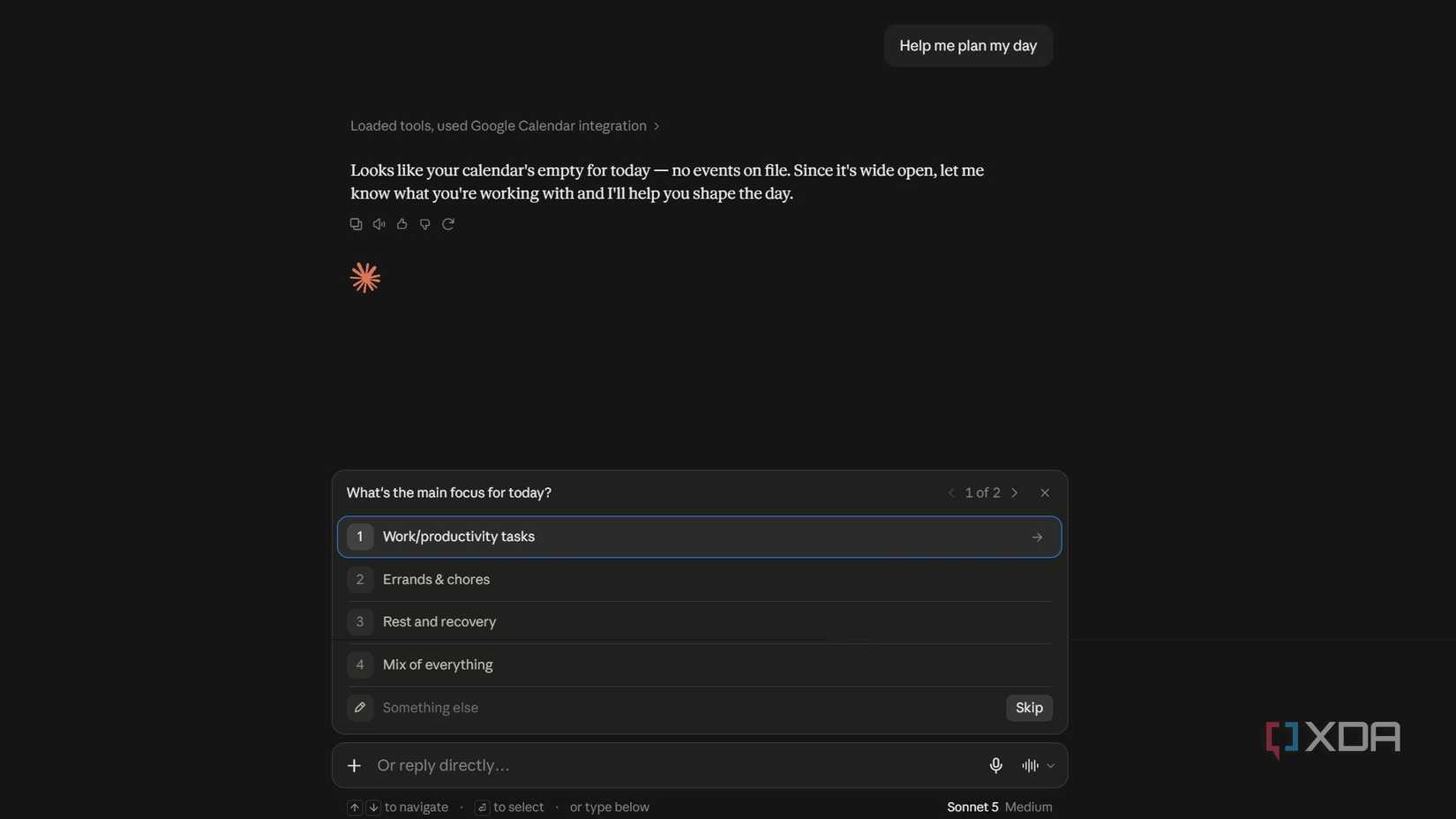
Task: Choose the Errands & chores option
Action: (699, 580)
